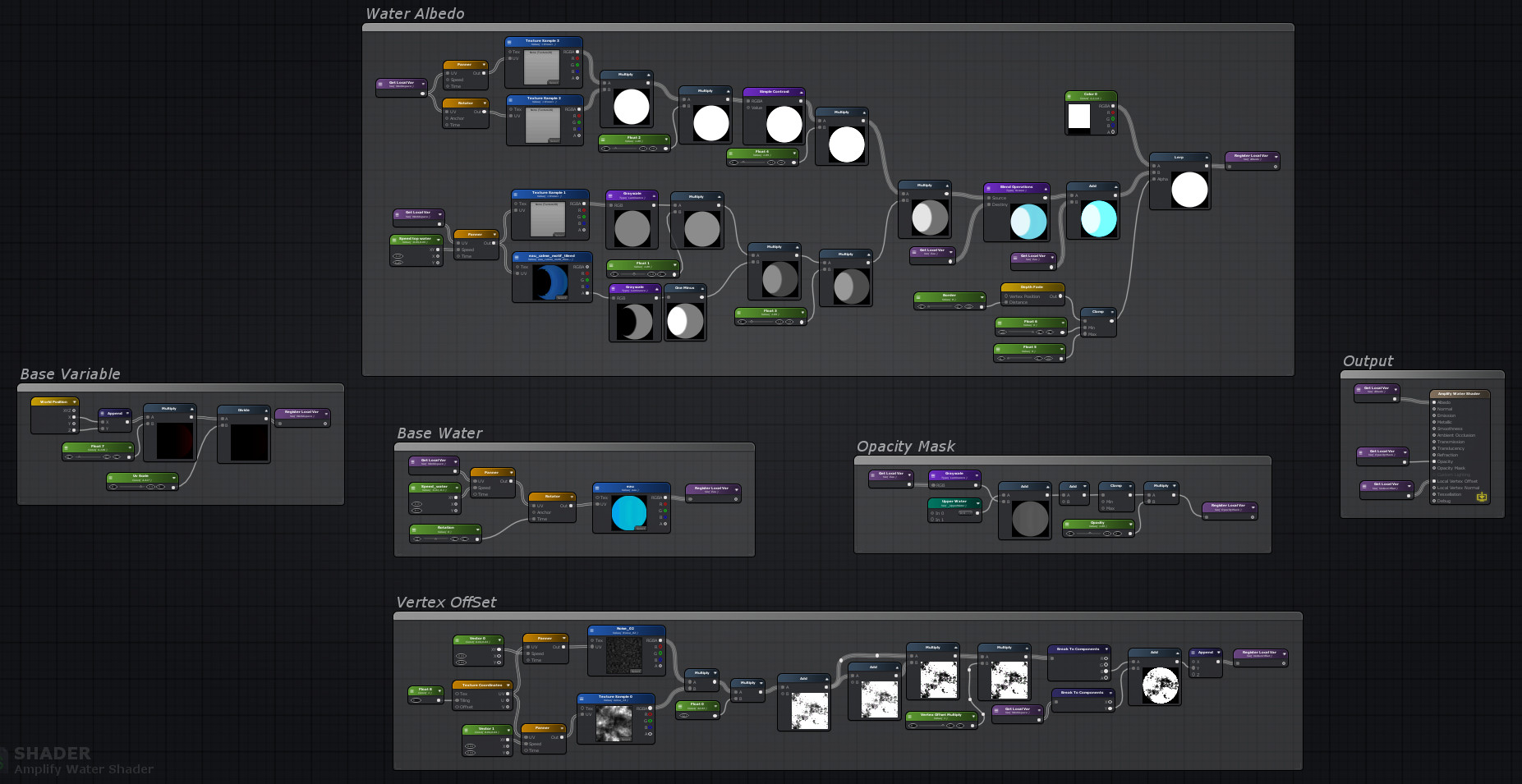Click the Alpha input port on Lerp node

pos(1154,179)
